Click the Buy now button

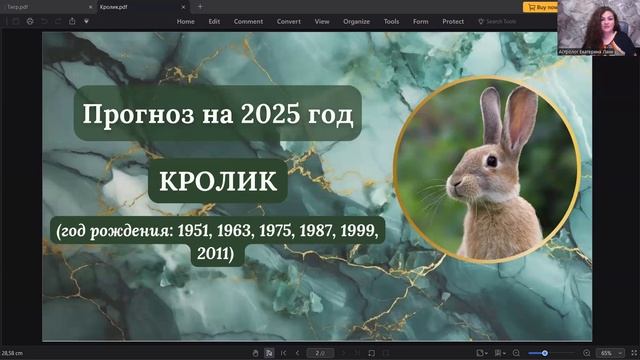541,7
